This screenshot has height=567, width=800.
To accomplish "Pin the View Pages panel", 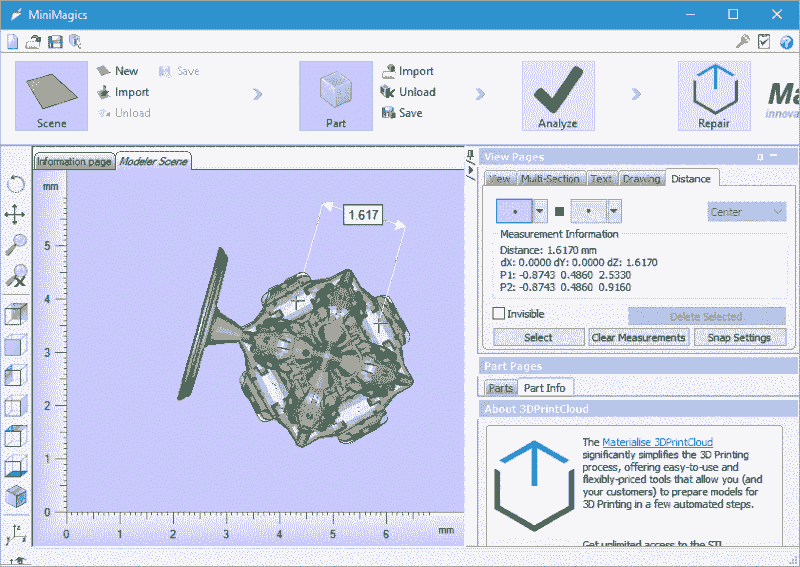I will 760,157.
